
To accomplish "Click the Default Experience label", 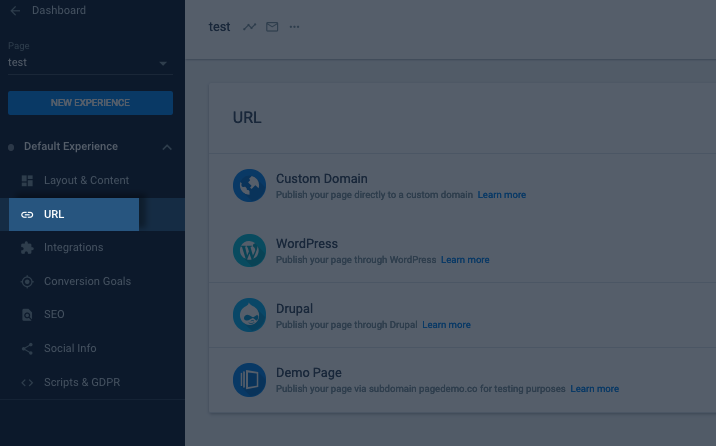I will [71, 147].
